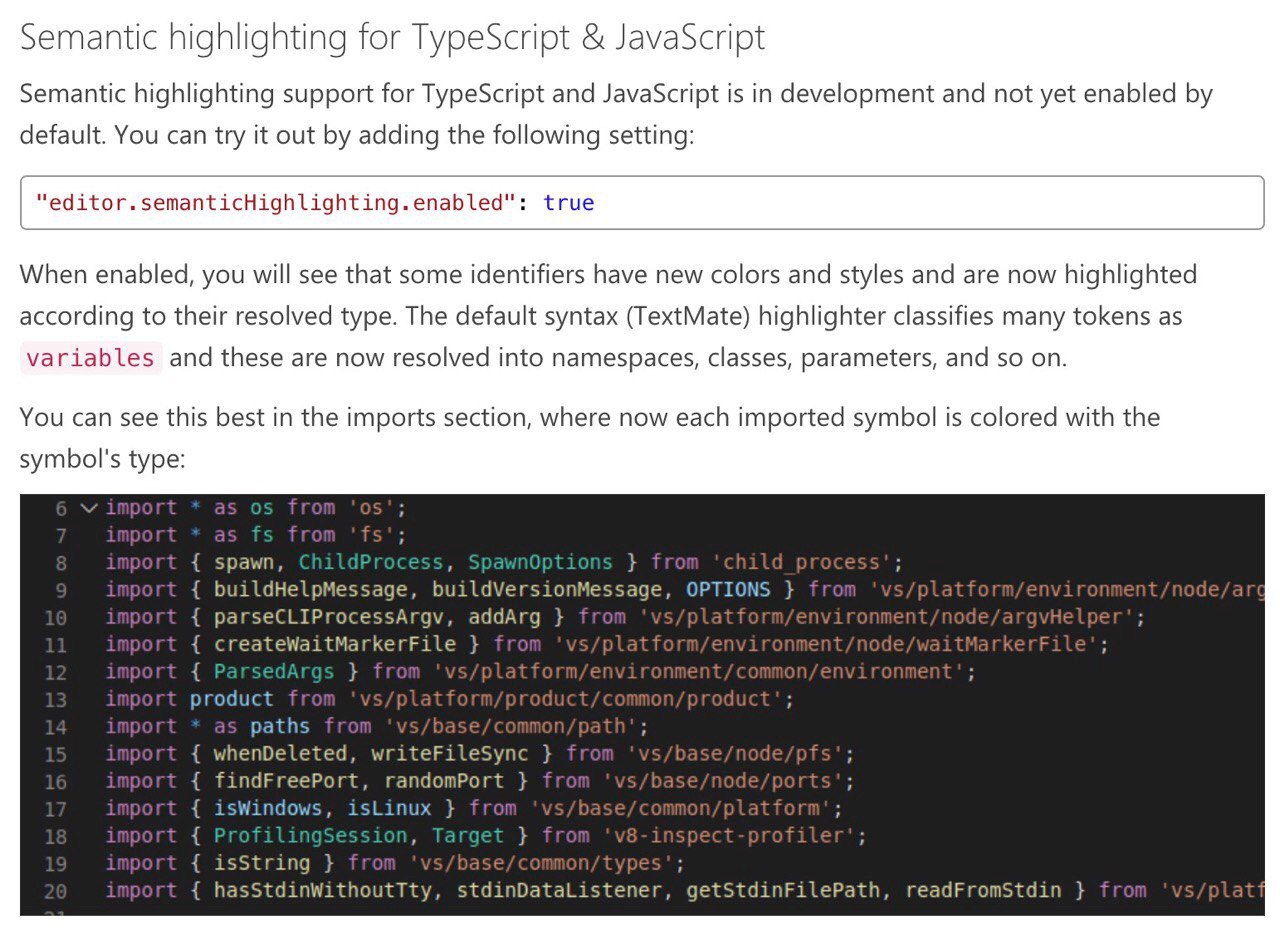Select the 'buildVersionMessage' identifier
This screenshot has width=1280, height=935.
pos(547,590)
